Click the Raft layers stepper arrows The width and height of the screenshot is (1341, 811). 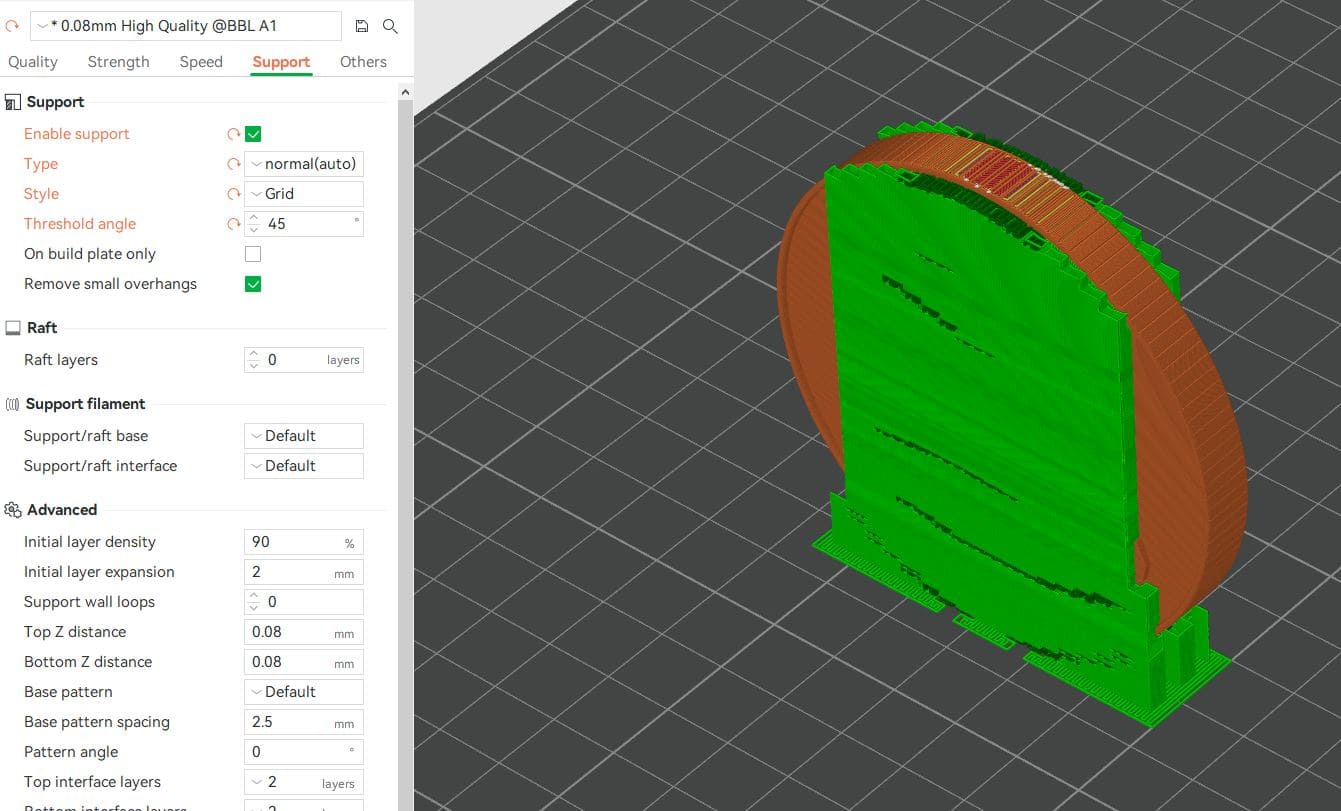tap(253, 360)
